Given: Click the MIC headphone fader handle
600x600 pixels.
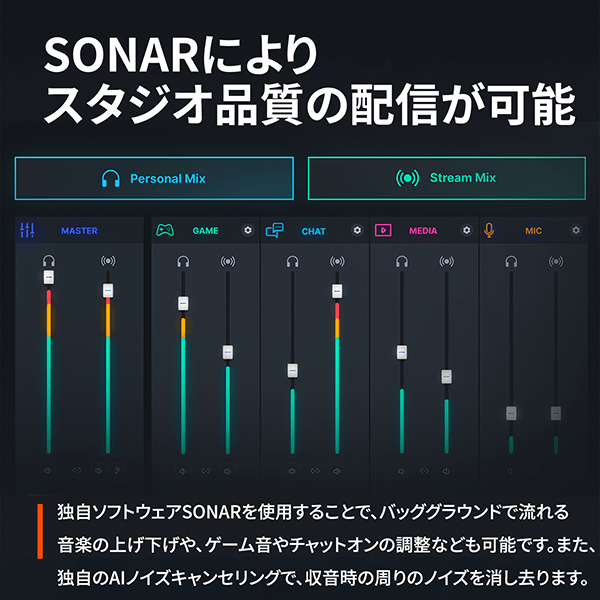Looking at the screenshot, I should [x=511, y=413].
